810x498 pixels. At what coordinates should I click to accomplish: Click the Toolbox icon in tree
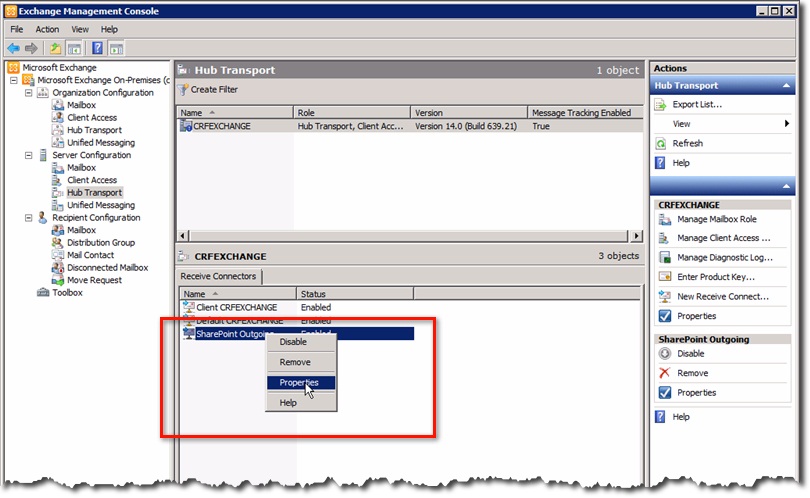pos(43,293)
